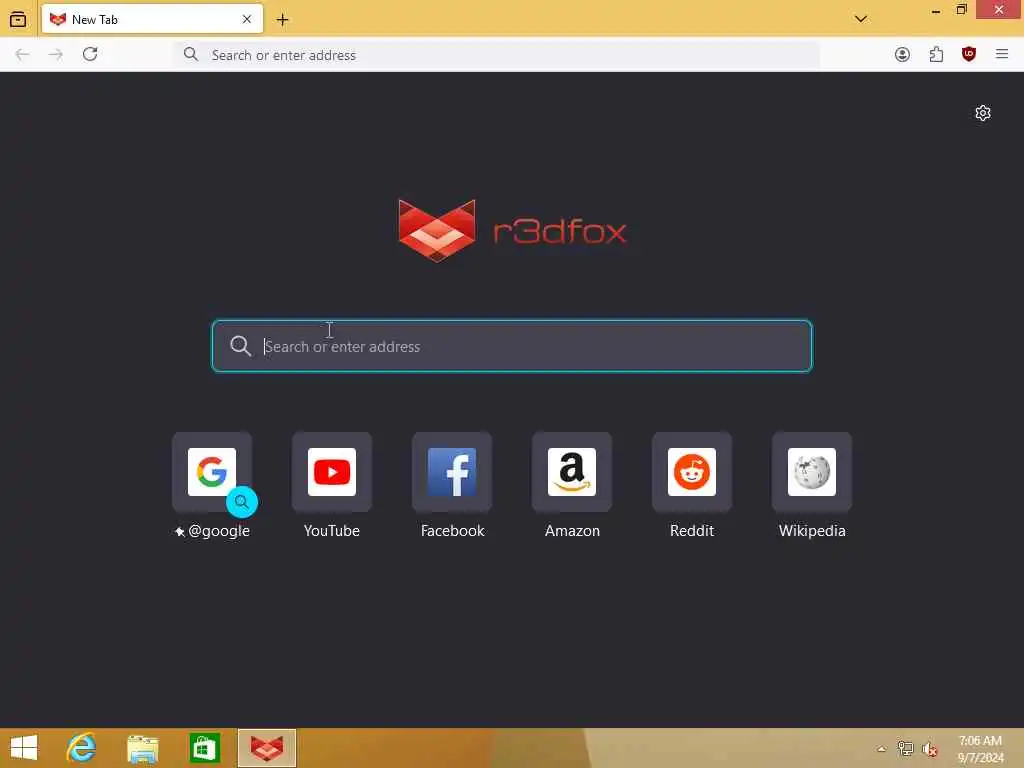1024x768 pixels.
Task: Open a new tab with plus button
Action: 282,20
